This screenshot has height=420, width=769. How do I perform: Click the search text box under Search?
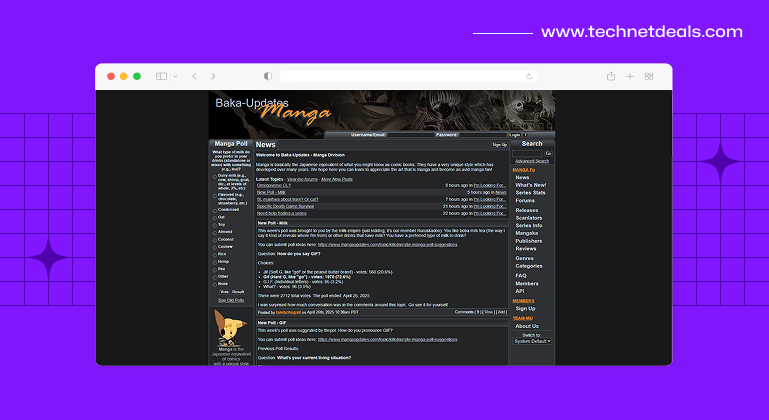click(x=528, y=154)
